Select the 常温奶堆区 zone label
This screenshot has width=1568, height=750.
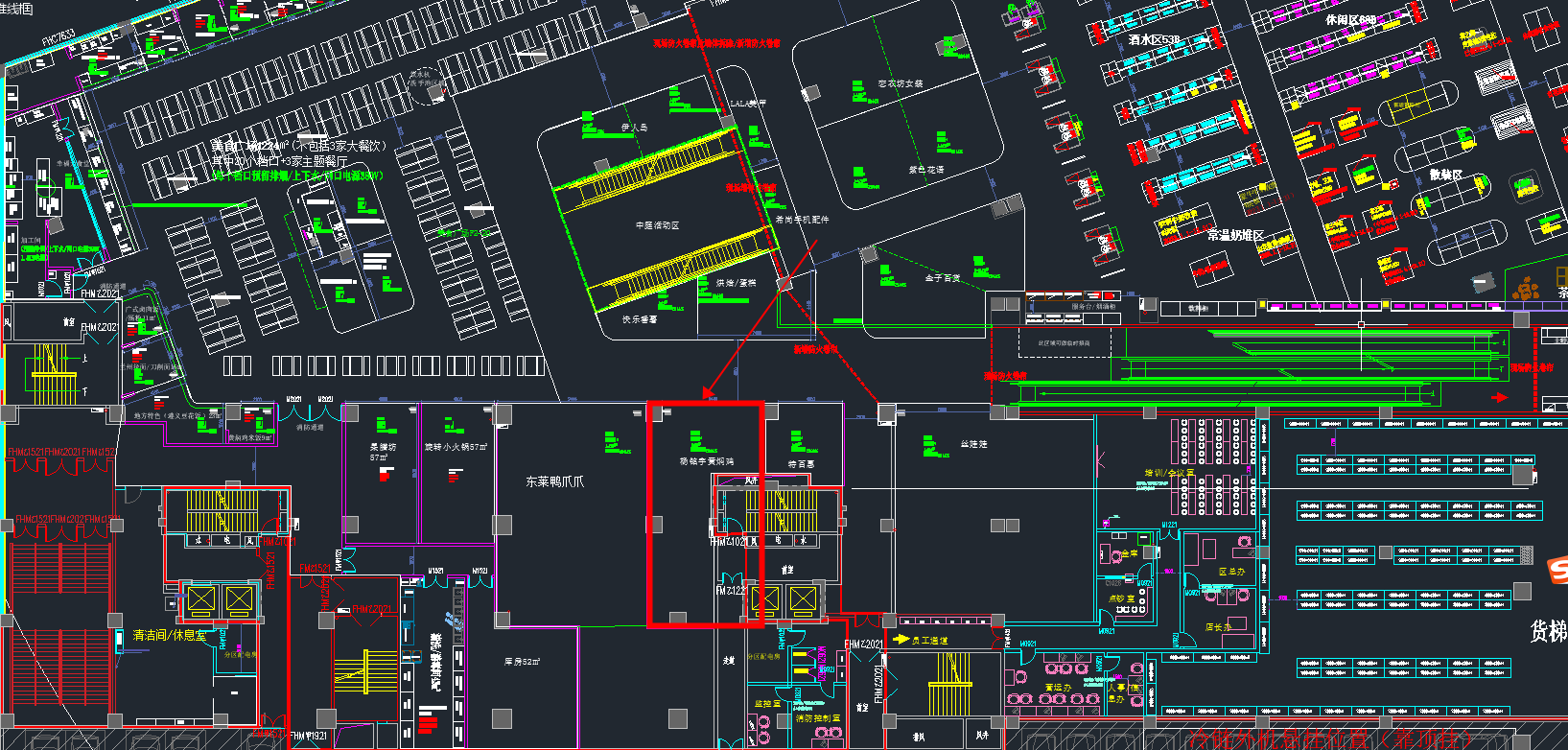point(1235,235)
